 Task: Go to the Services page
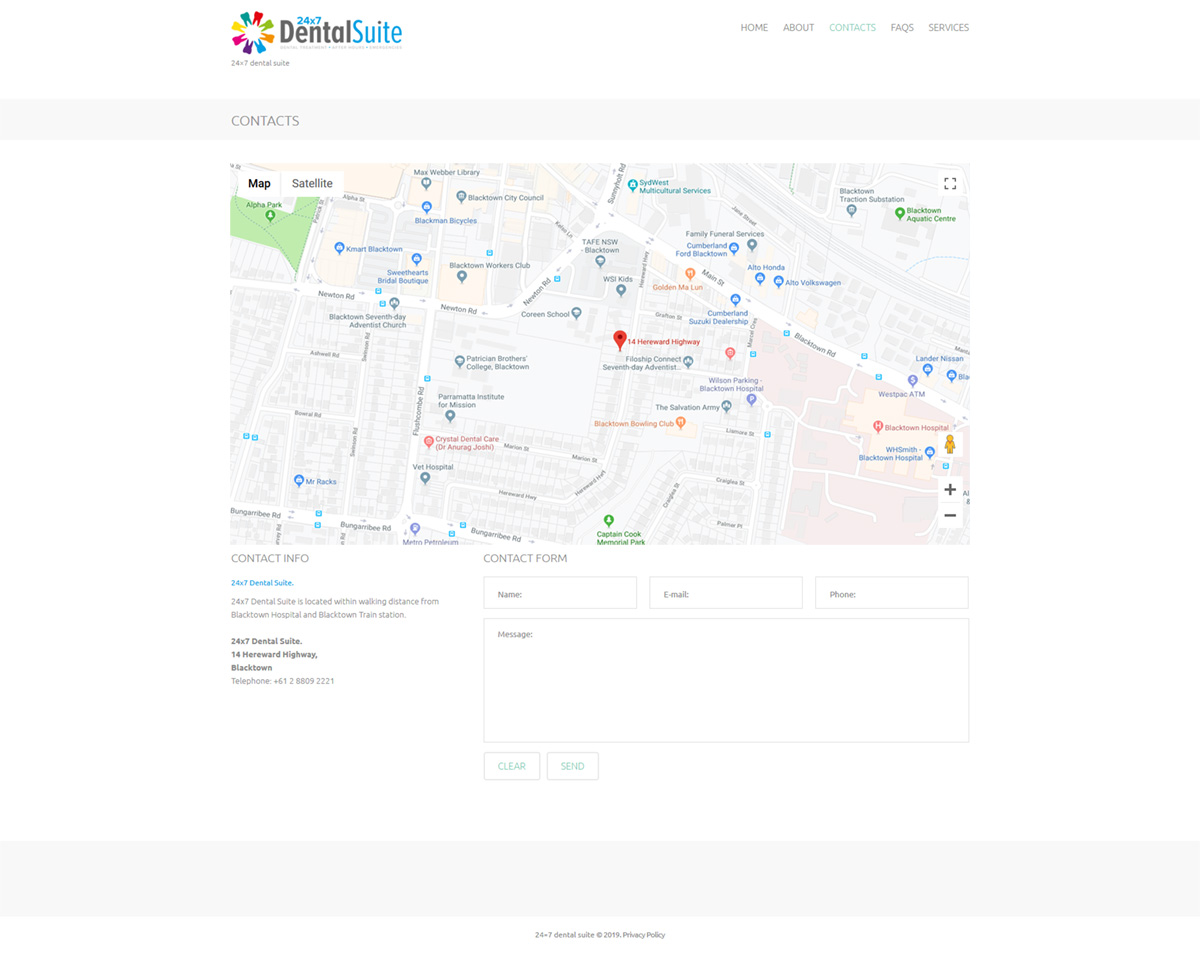[948, 28]
